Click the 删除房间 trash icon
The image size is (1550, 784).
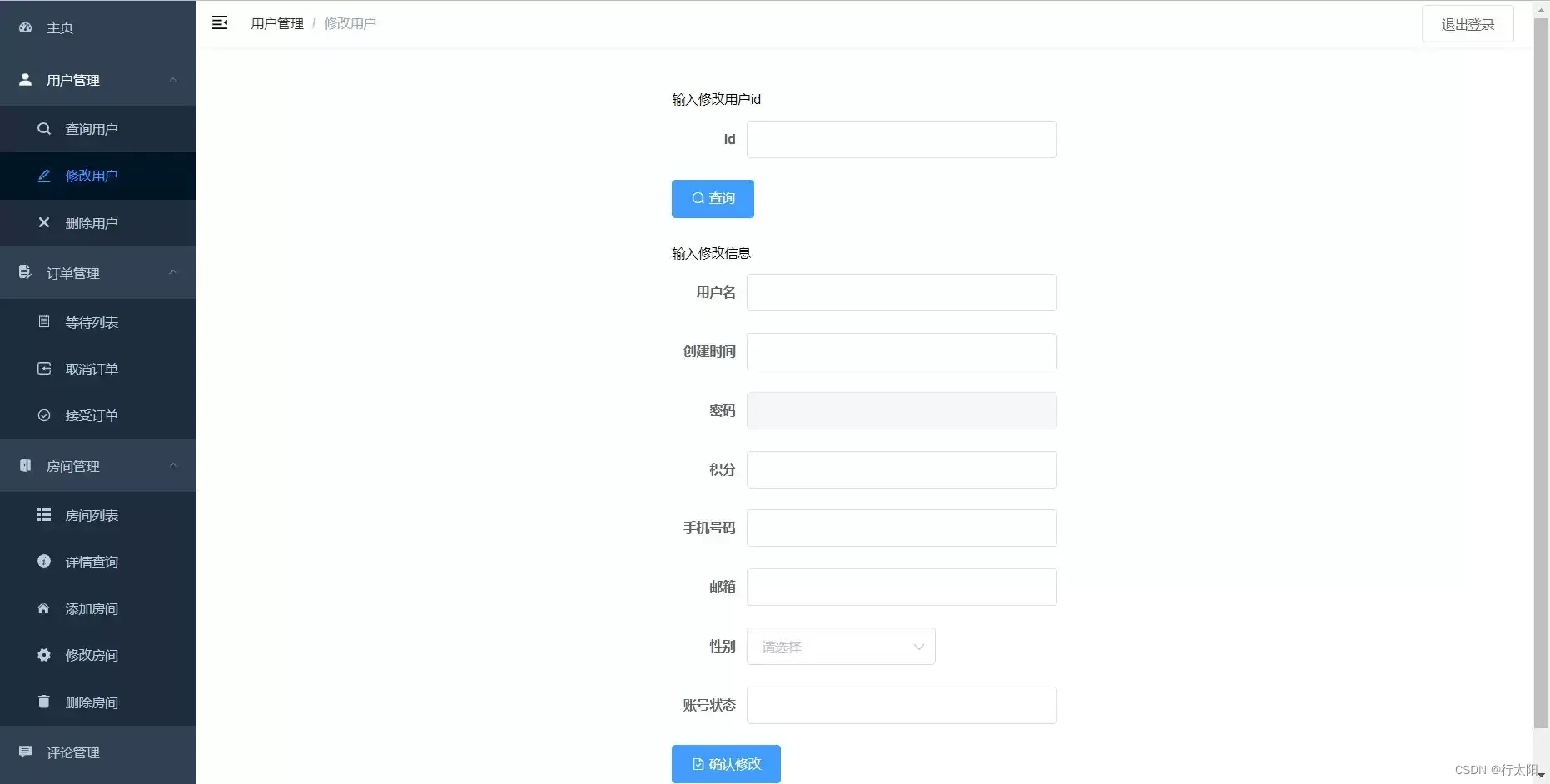pos(44,702)
